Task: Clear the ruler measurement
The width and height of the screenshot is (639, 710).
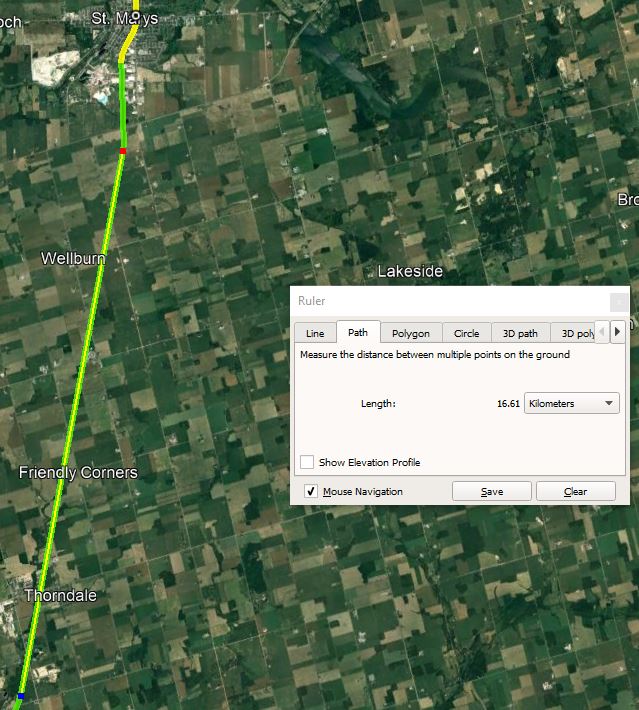Action: tap(576, 491)
